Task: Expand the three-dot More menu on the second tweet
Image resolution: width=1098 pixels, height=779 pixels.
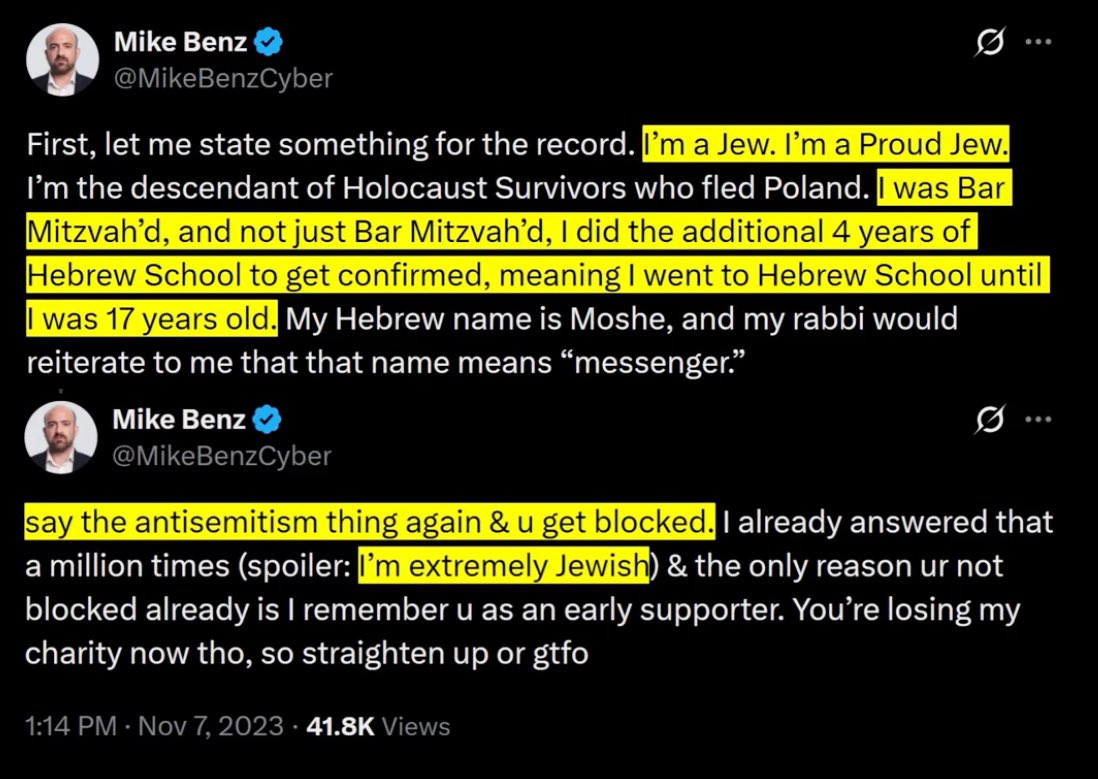Action: [x=1039, y=421]
